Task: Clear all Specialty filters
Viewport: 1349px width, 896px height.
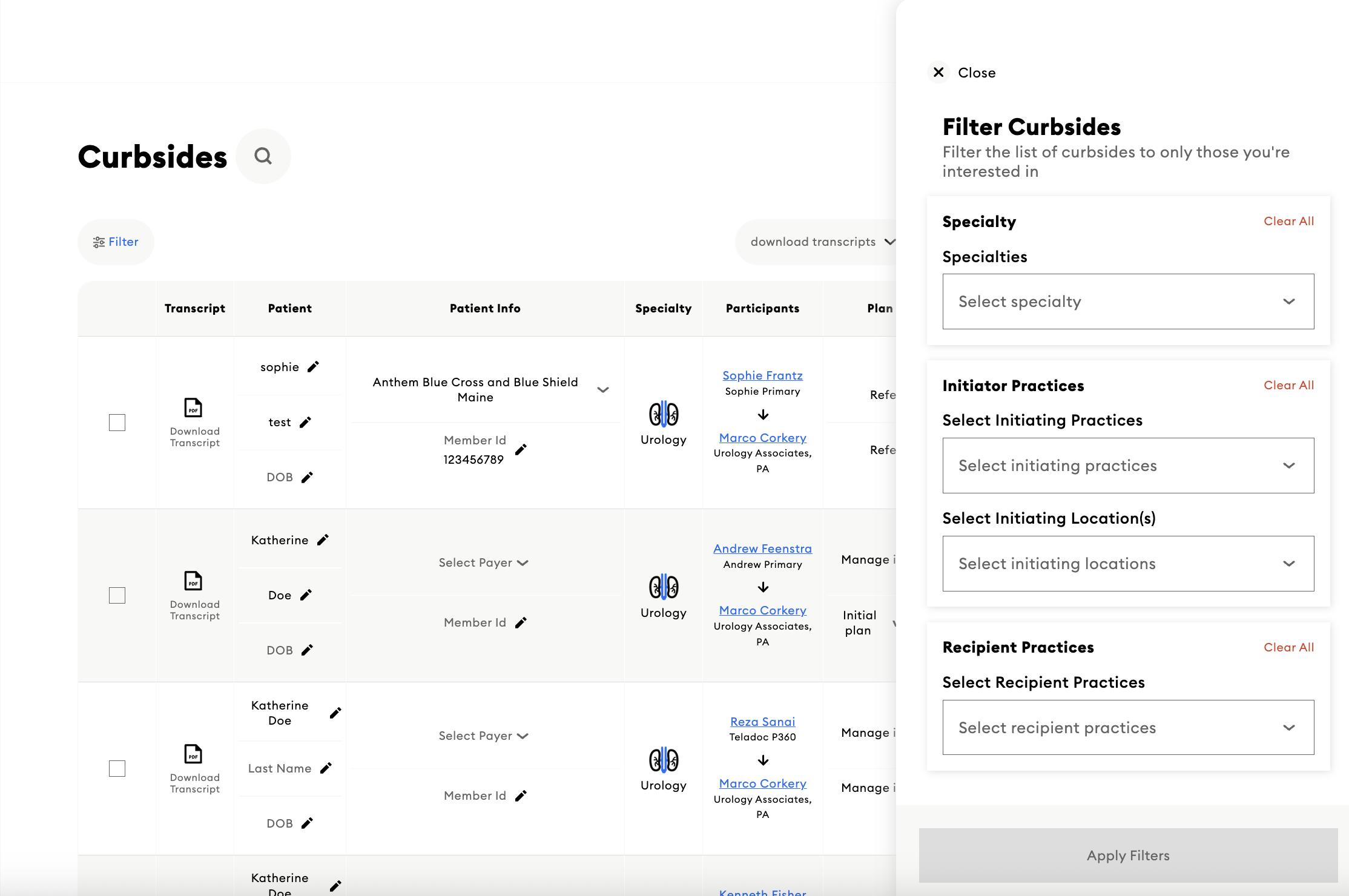Action: point(1288,222)
